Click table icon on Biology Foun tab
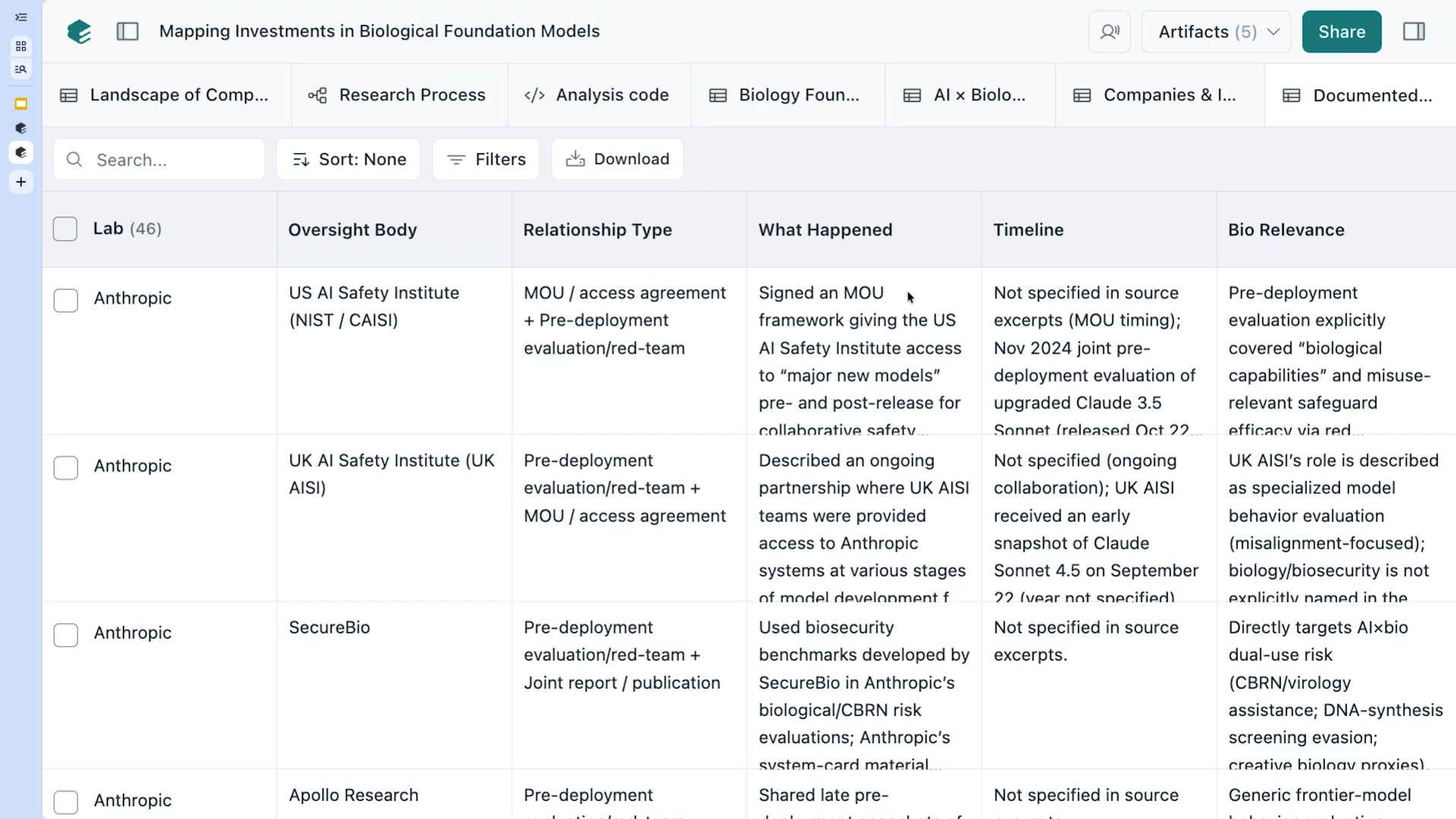The height and width of the screenshot is (819, 1456). point(718,96)
